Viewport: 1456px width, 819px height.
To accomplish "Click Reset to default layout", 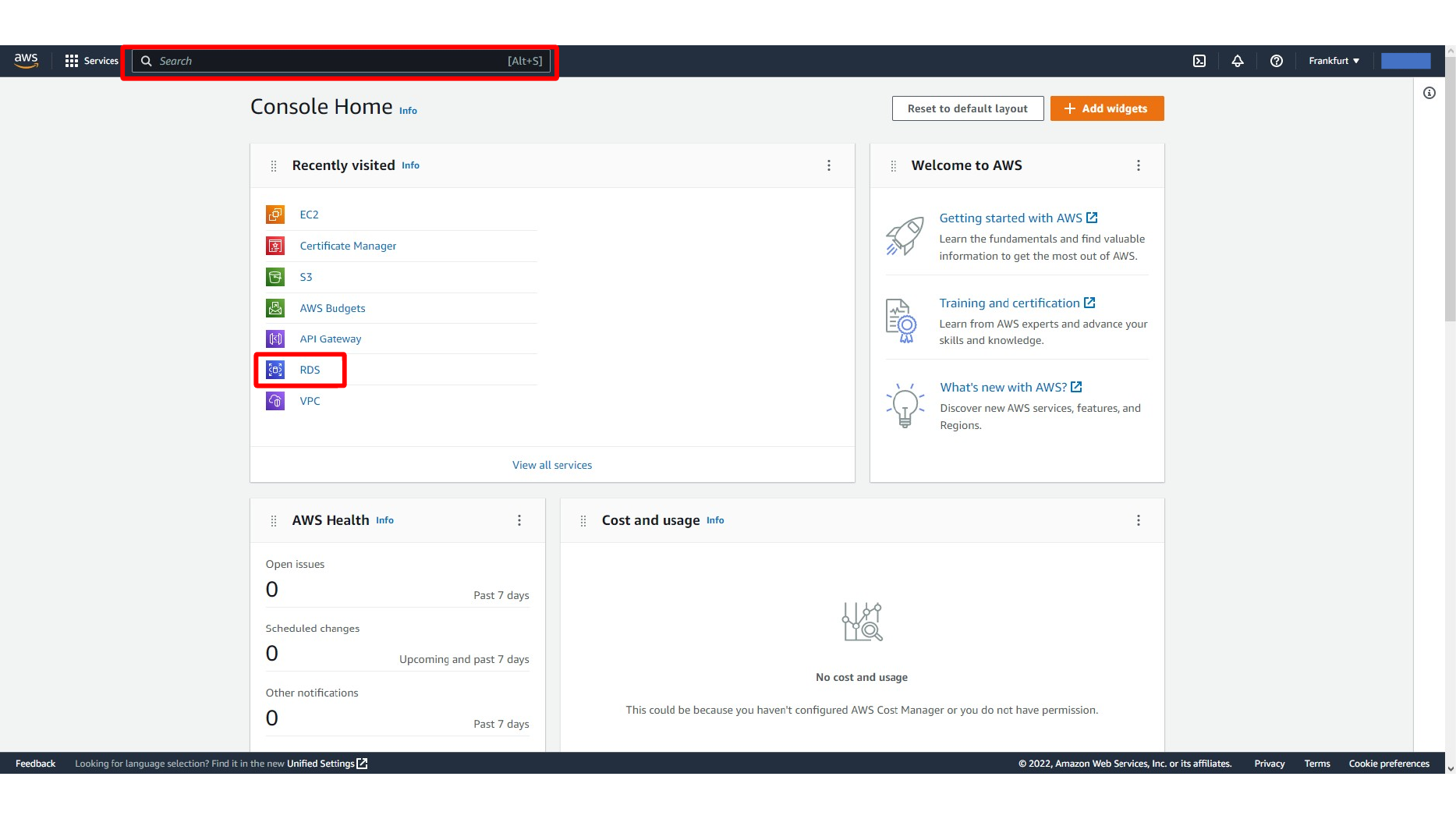I will pyautogui.click(x=967, y=108).
